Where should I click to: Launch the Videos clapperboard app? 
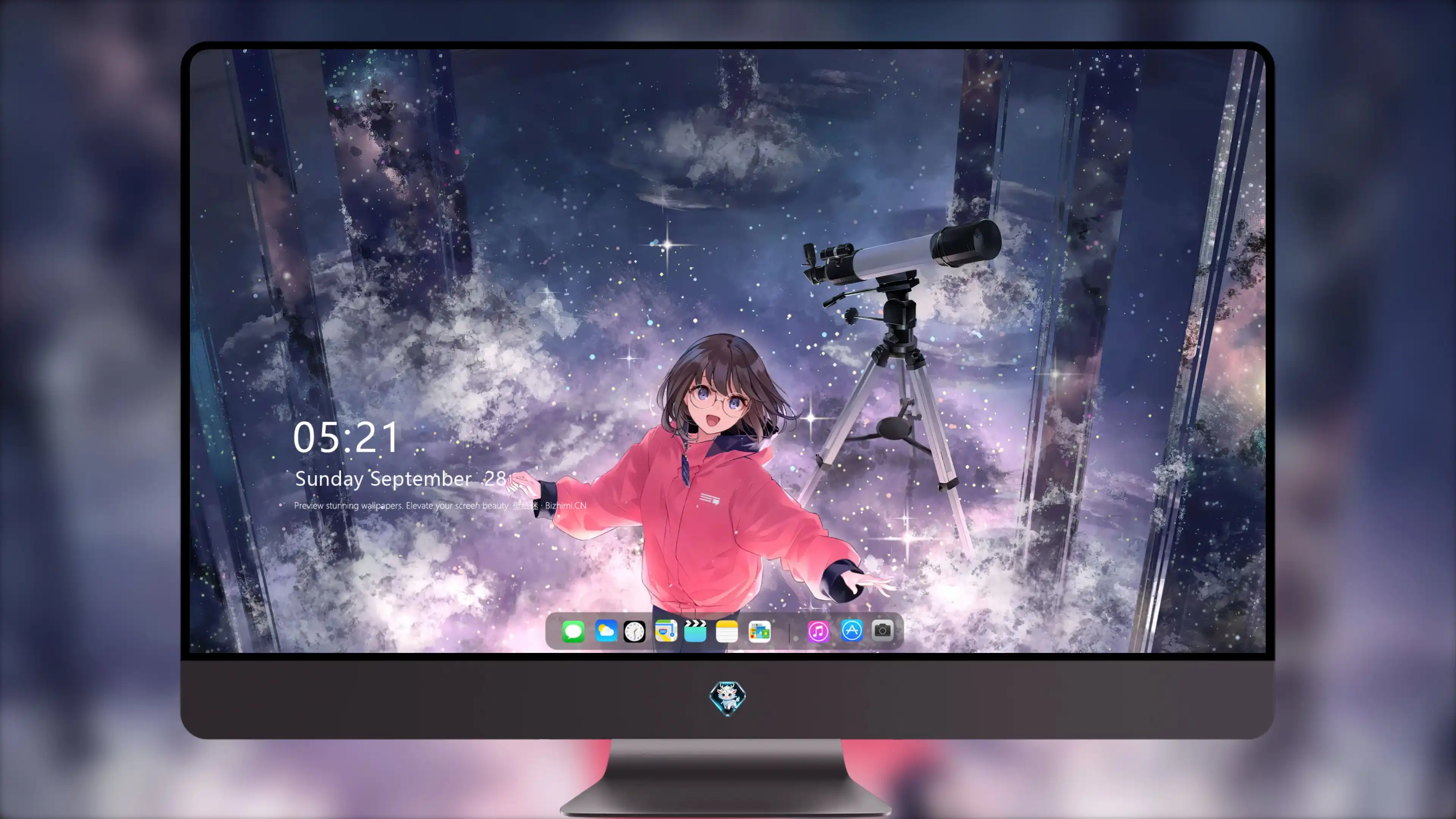pos(695,631)
